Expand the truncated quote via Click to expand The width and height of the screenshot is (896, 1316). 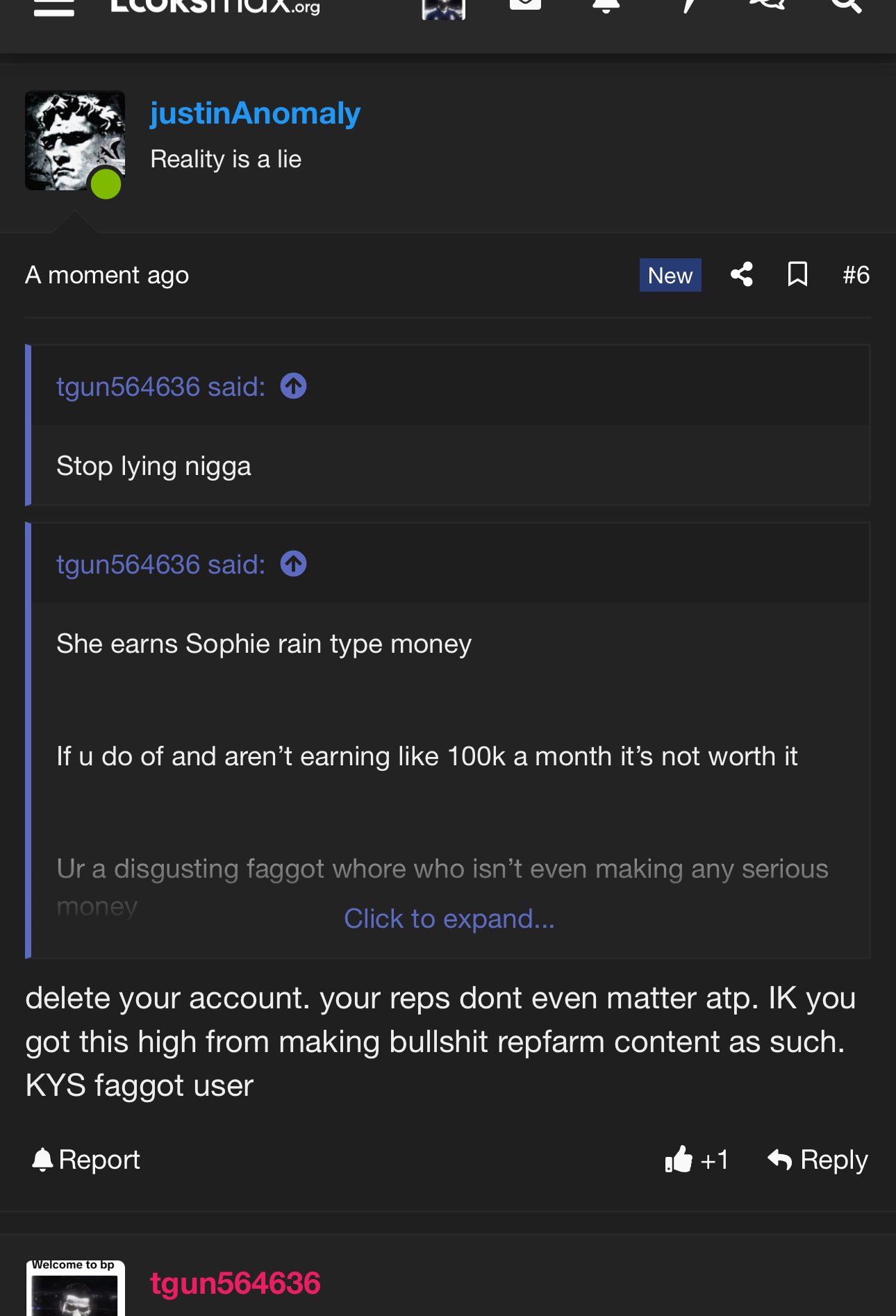coord(449,919)
